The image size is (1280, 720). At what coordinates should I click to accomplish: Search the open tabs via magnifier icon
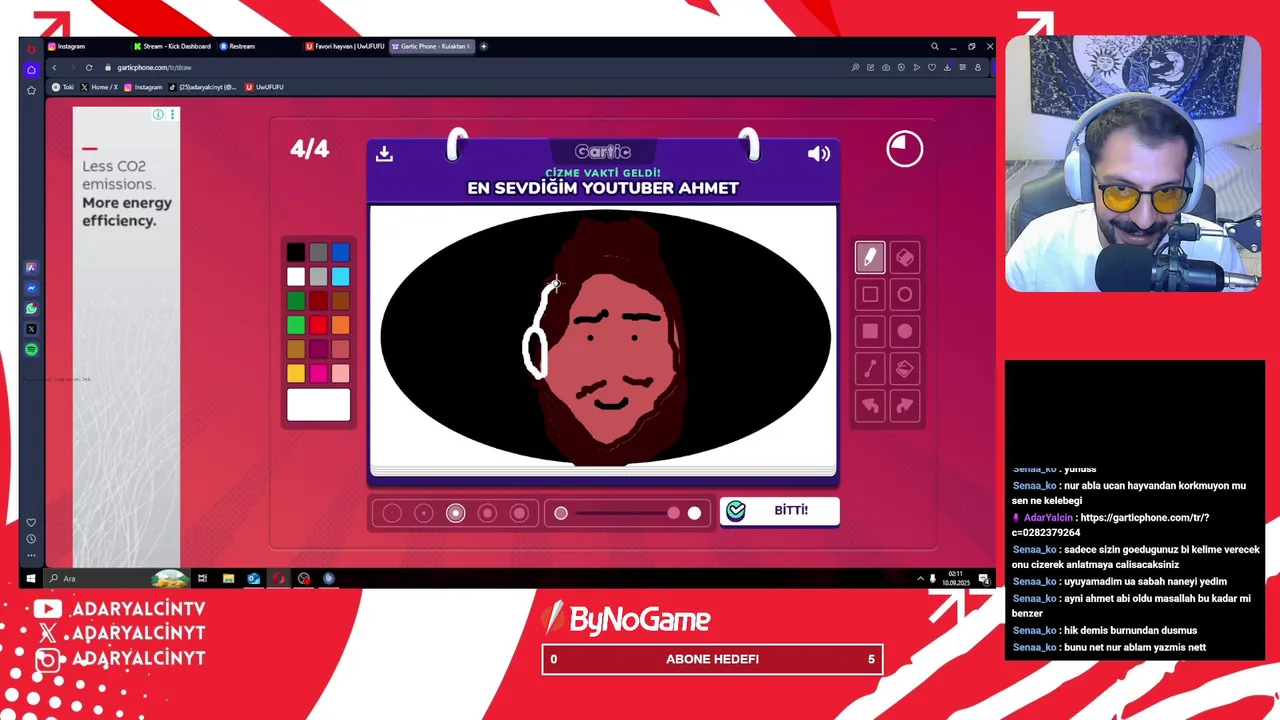[x=935, y=46]
